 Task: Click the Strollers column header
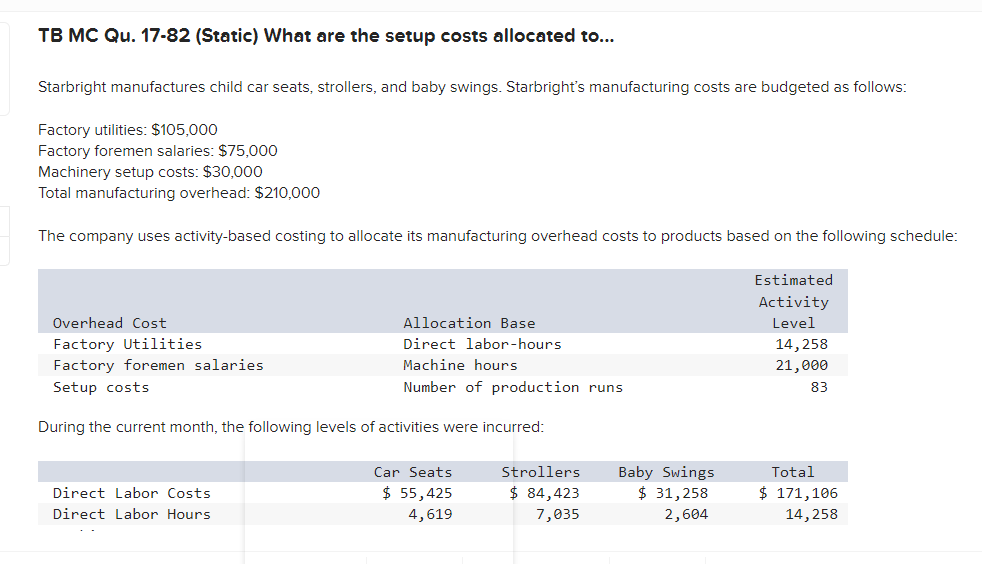point(540,472)
